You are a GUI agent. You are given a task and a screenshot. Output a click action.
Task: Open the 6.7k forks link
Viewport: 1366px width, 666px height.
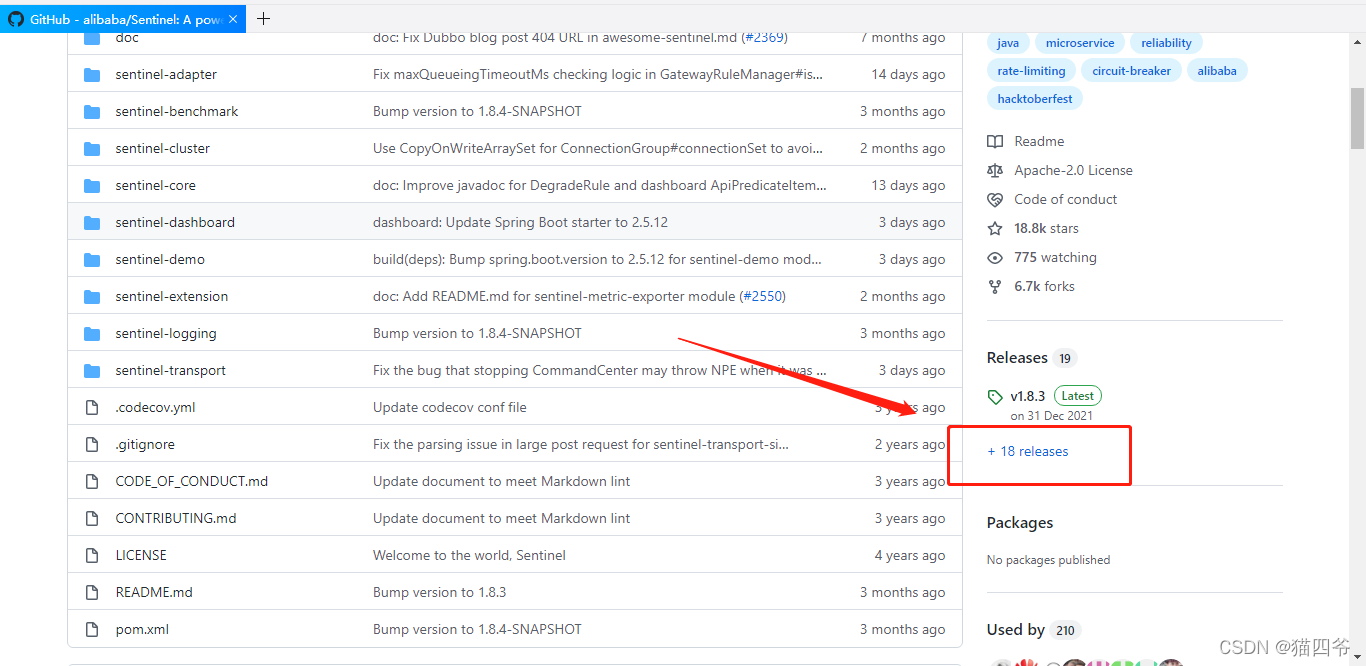click(1044, 287)
